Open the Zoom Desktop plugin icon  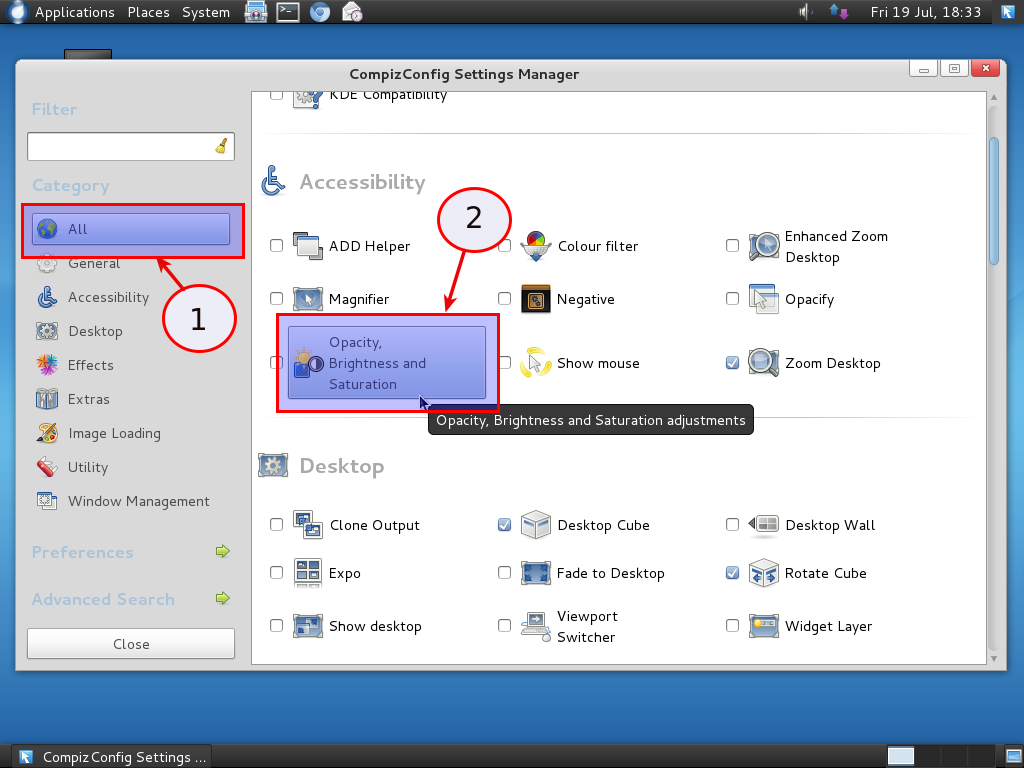click(x=763, y=363)
